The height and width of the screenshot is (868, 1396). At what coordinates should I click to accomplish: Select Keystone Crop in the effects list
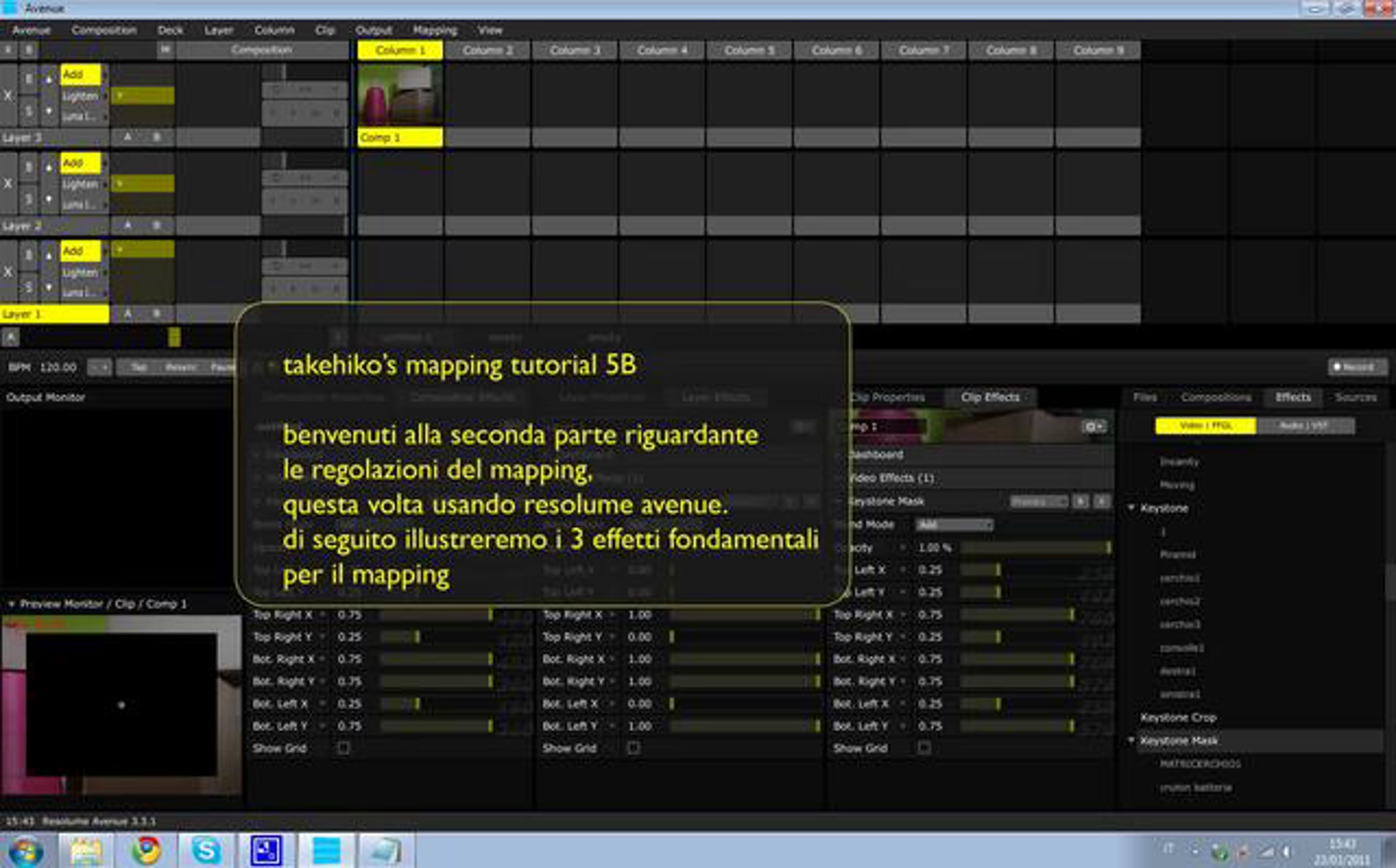[x=1178, y=717]
